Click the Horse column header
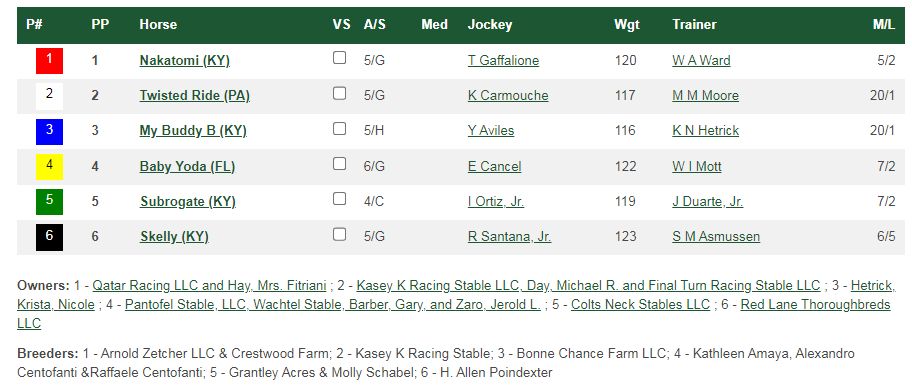 point(158,24)
